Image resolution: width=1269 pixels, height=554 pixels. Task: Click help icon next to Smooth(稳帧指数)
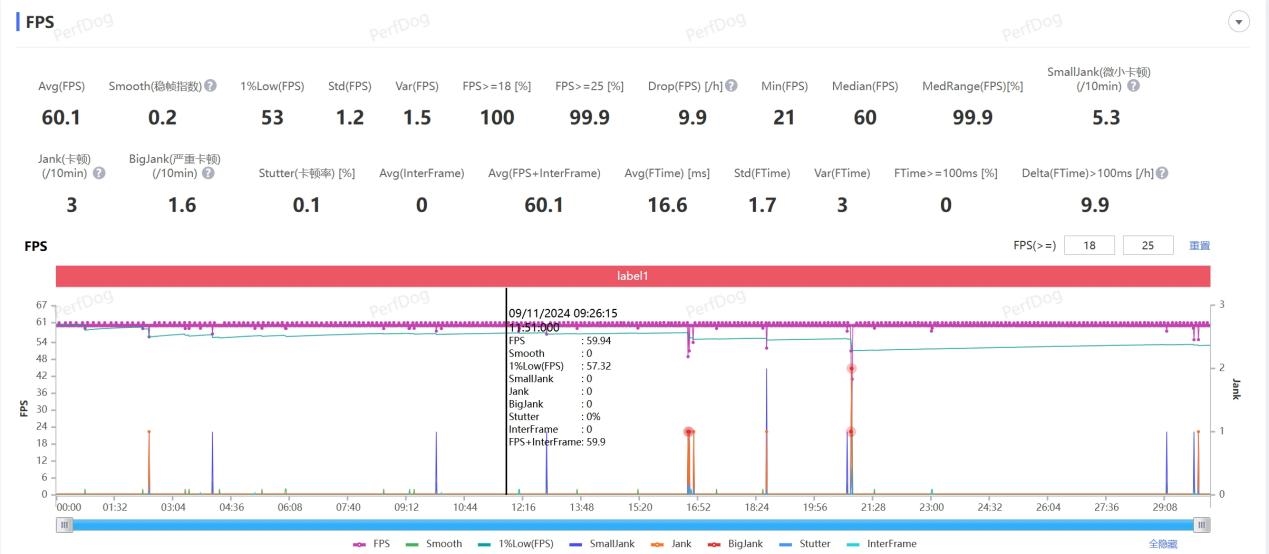click(211, 86)
